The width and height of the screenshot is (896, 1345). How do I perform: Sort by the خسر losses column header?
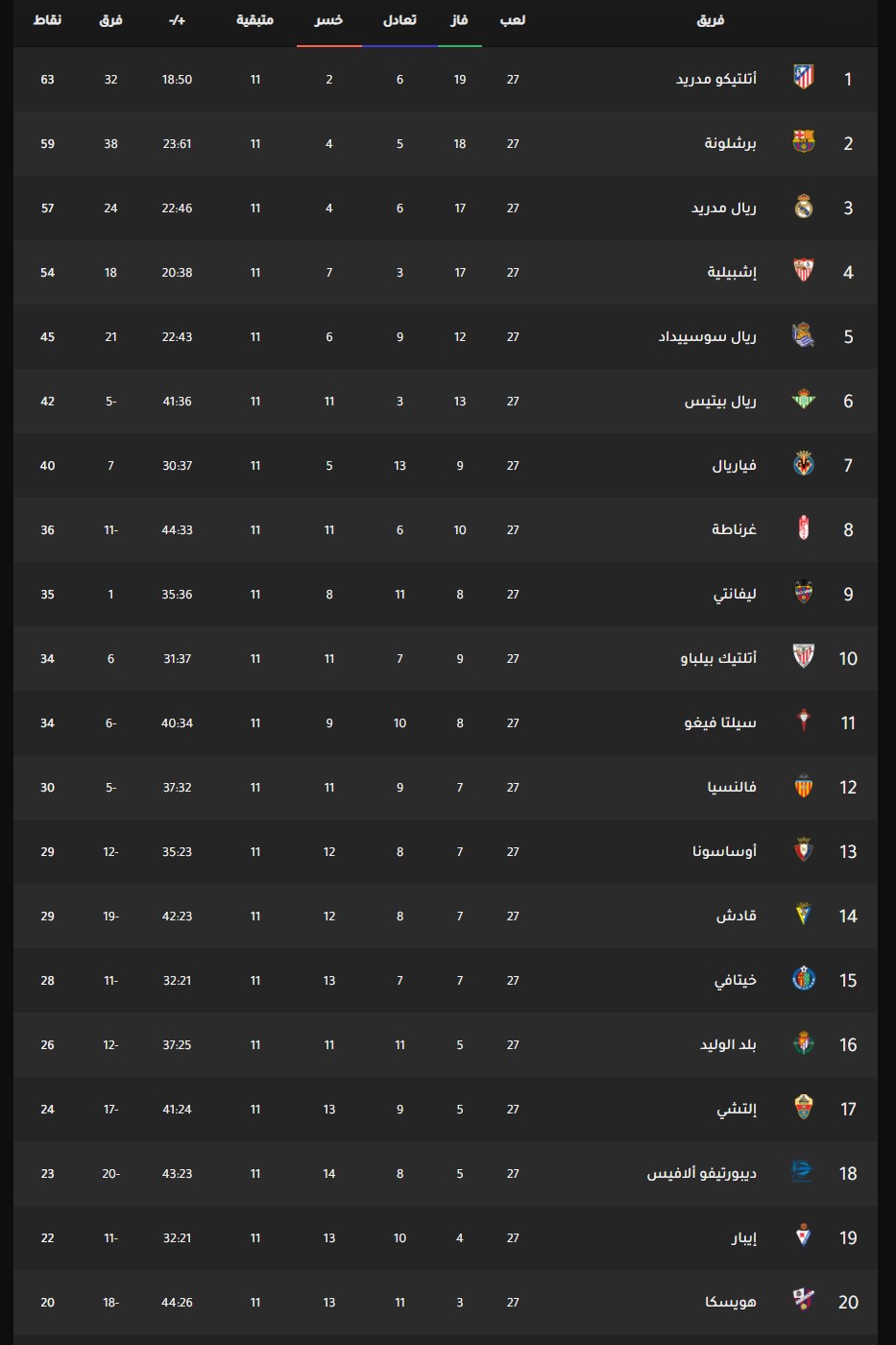(x=328, y=20)
